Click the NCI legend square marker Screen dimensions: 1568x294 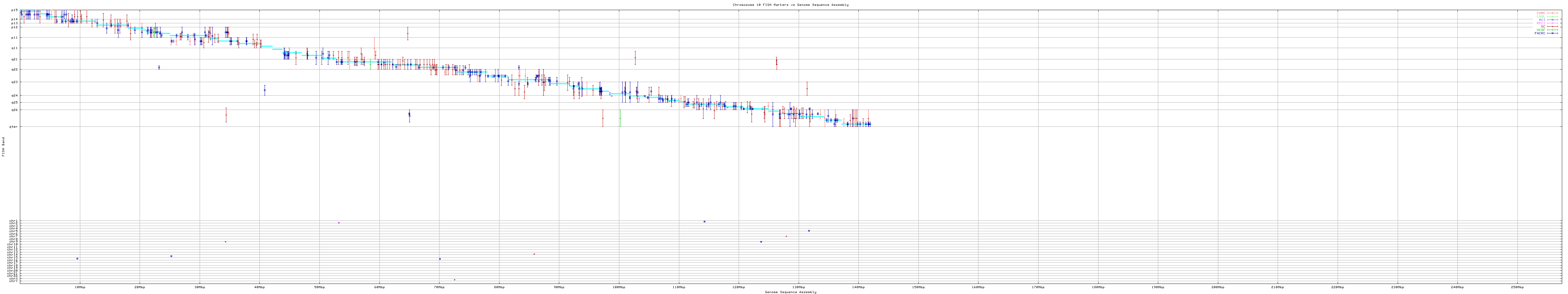(x=1552, y=20)
